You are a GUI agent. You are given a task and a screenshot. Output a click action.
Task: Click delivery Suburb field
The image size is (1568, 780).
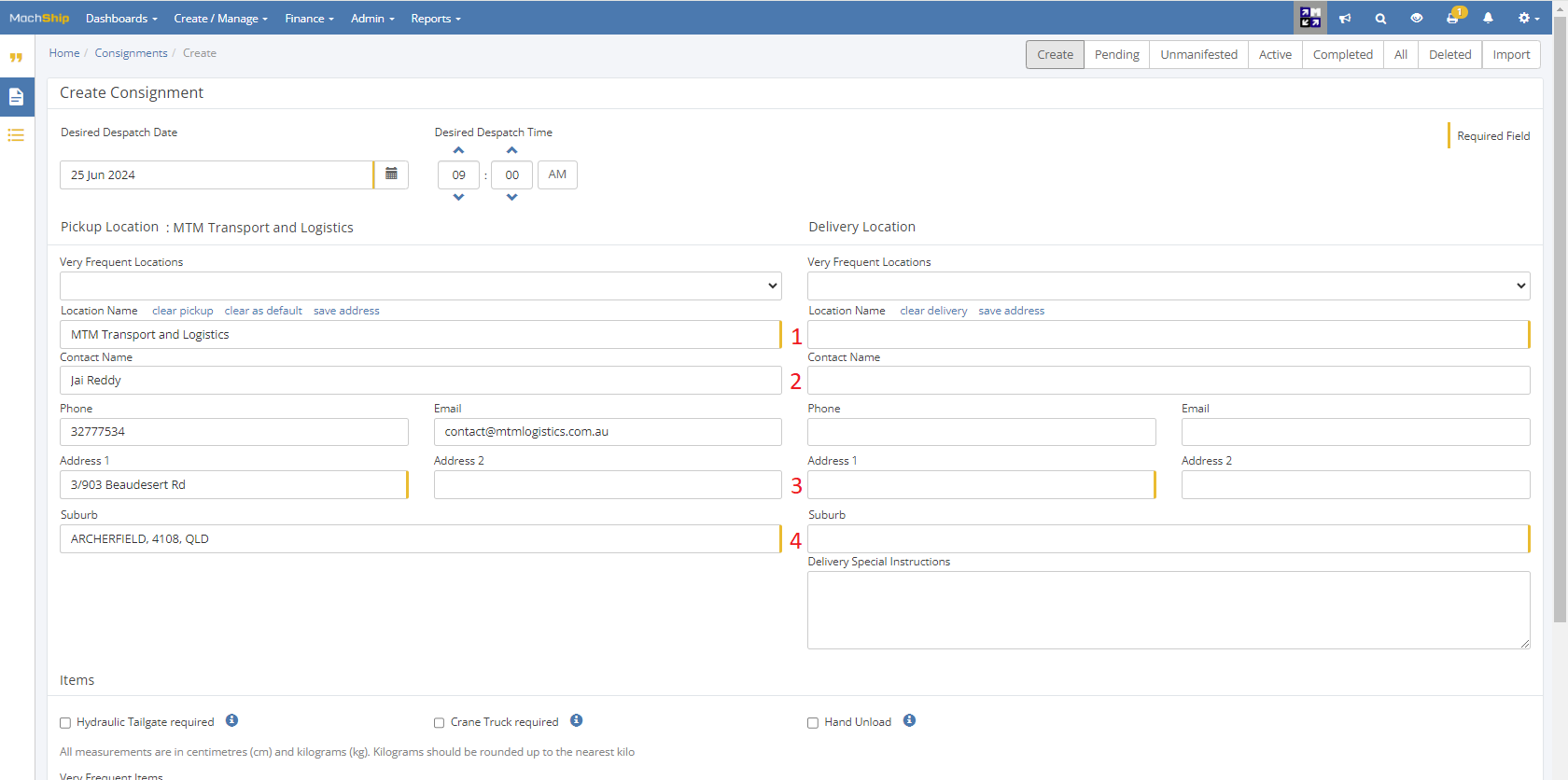point(1169,538)
